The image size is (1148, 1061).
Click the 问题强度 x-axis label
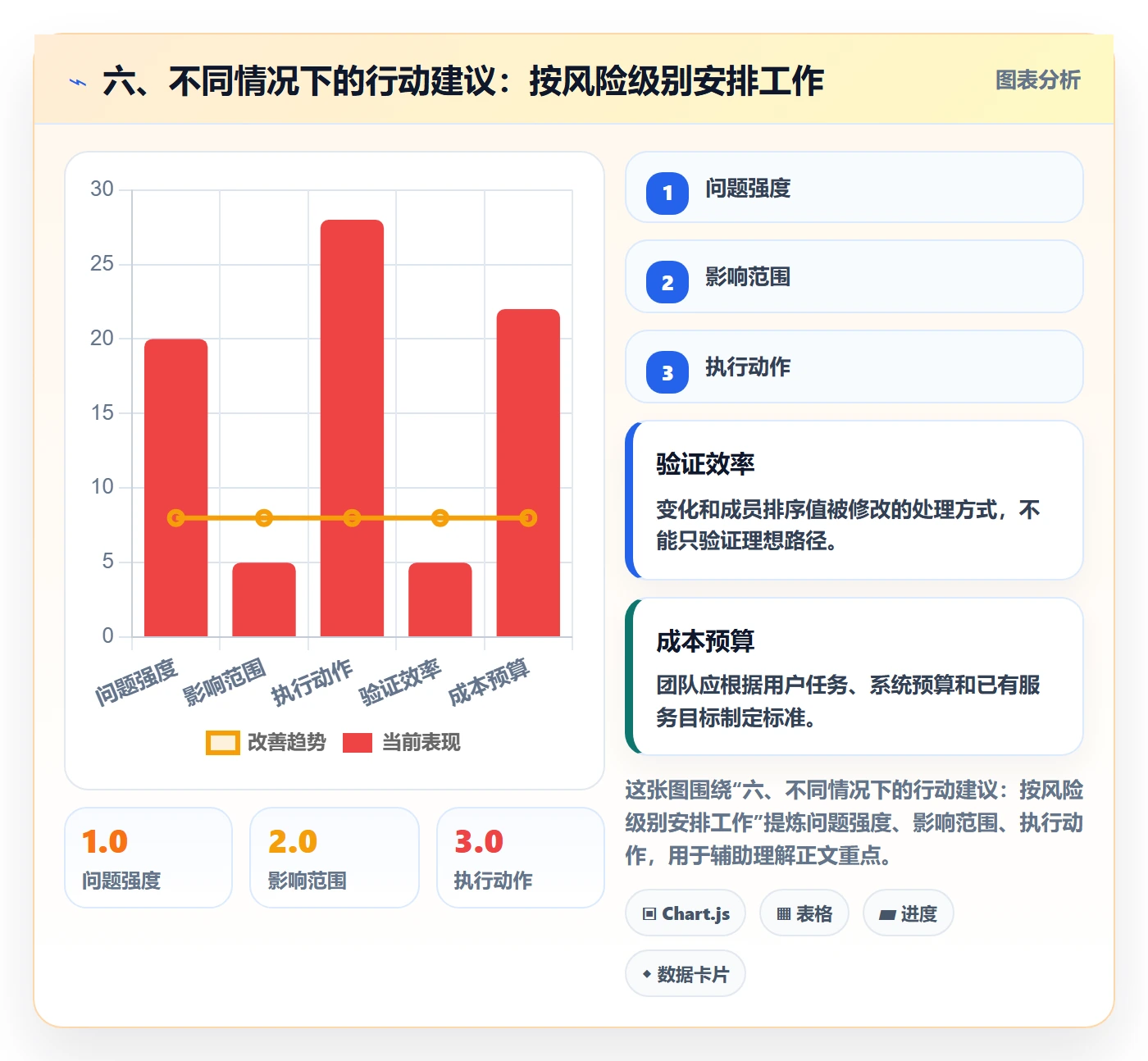[137, 682]
